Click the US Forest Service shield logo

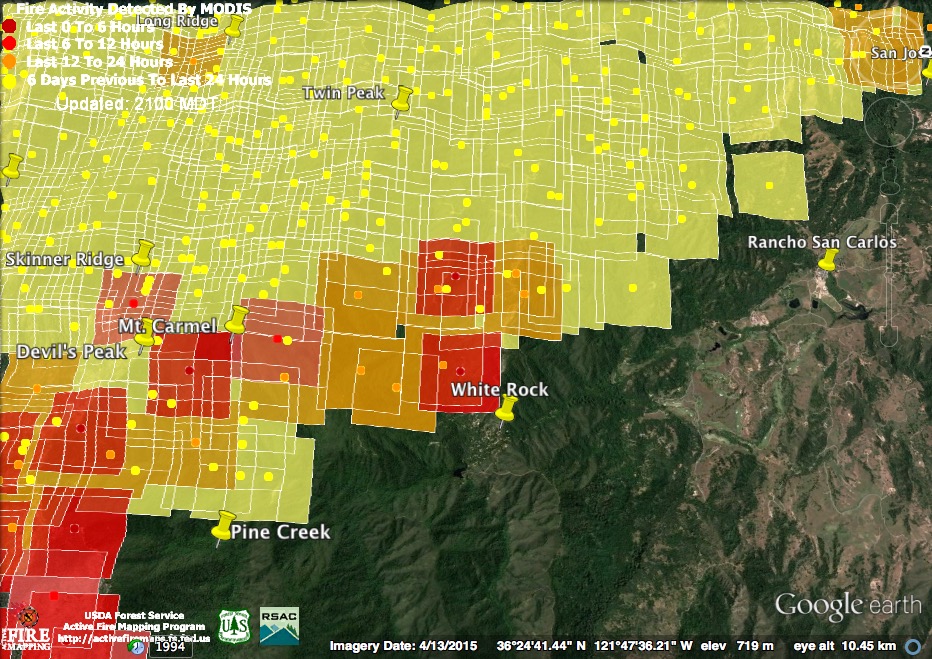click(x=233, y=627)
